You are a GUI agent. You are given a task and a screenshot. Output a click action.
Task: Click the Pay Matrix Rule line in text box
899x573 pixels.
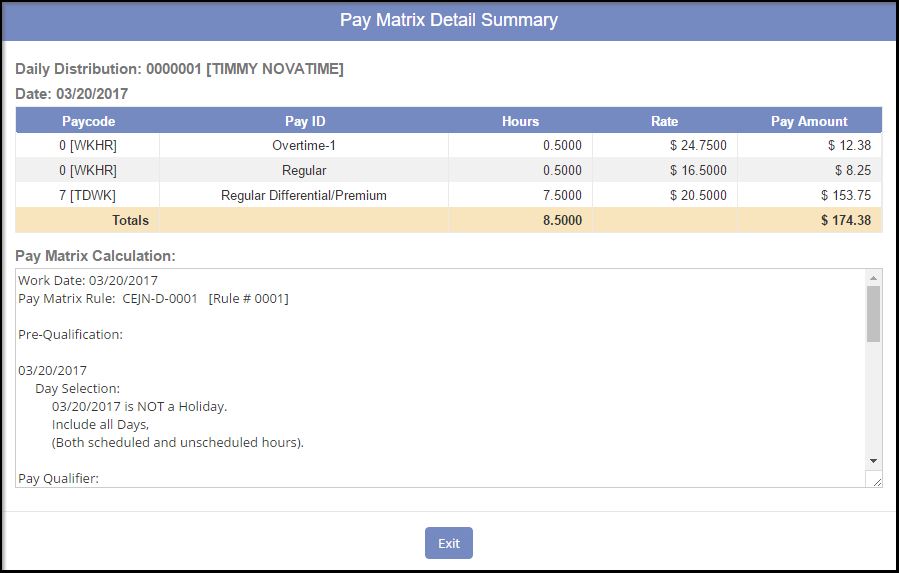pyautogui.click(x=153, y=299)
